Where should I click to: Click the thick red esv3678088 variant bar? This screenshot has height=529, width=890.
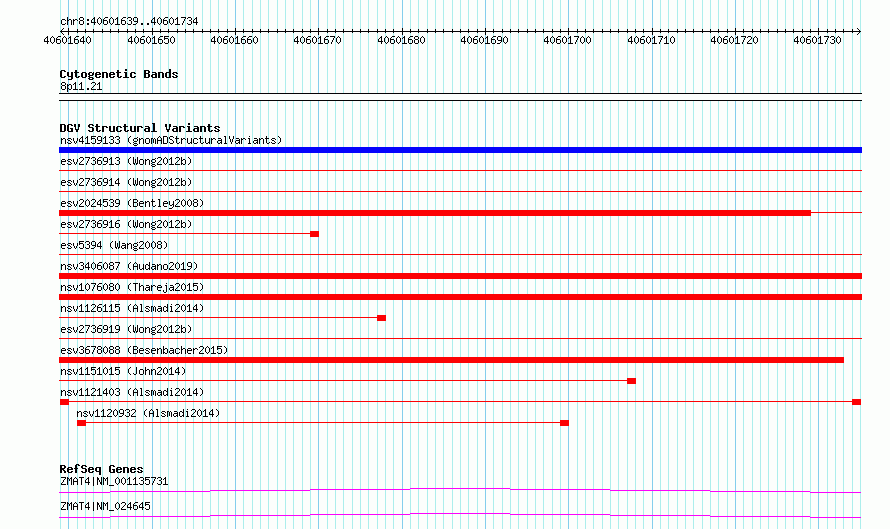451,360
